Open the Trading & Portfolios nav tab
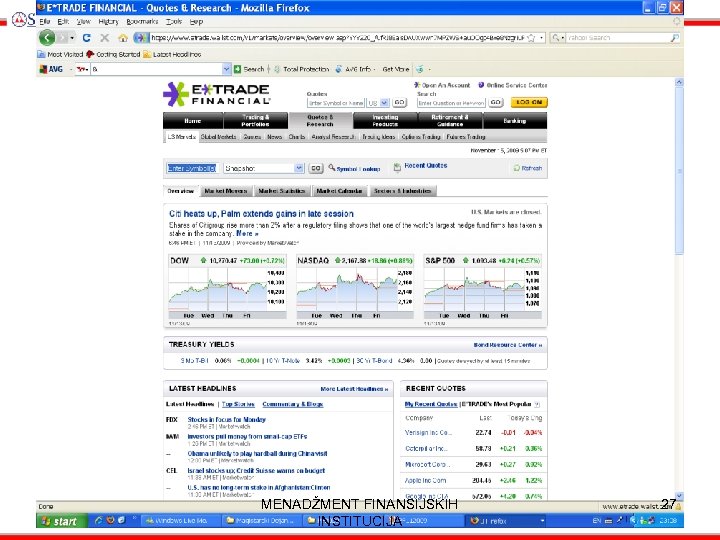720x540 pixels. point(256,121)
